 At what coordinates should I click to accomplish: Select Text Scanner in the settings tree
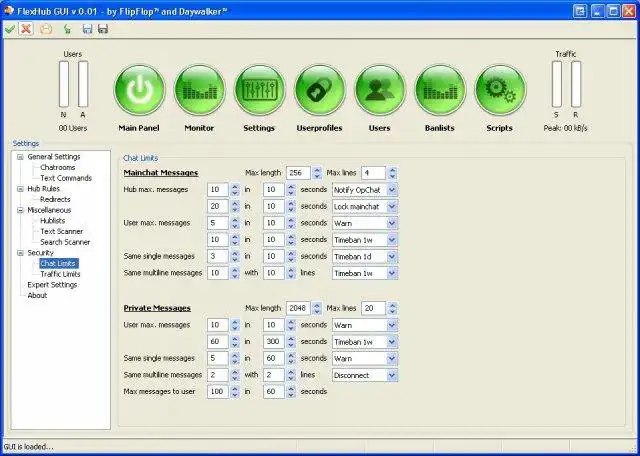[62, 231]
